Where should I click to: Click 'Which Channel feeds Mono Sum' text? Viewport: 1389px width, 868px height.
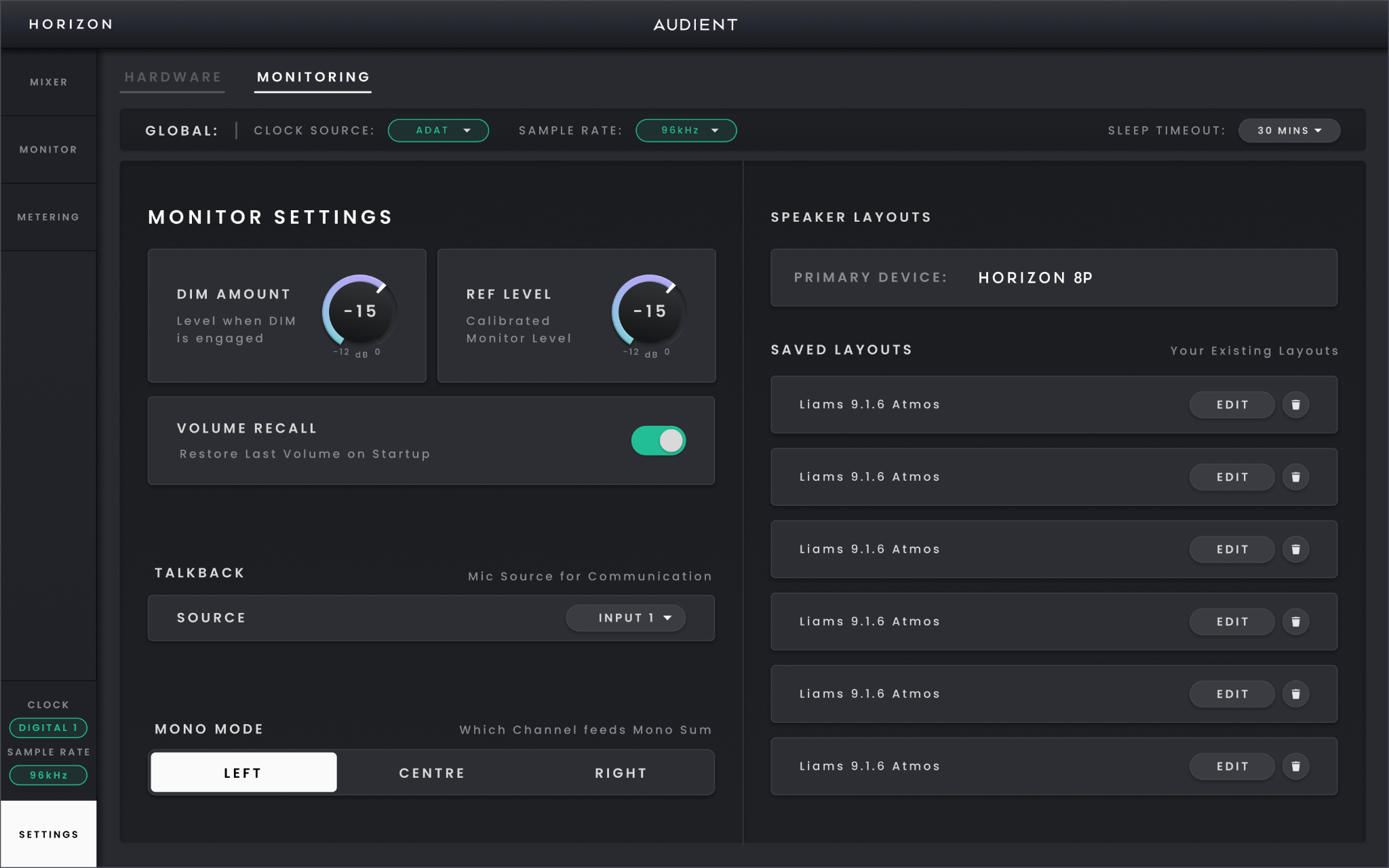click(x=585, y=730)
